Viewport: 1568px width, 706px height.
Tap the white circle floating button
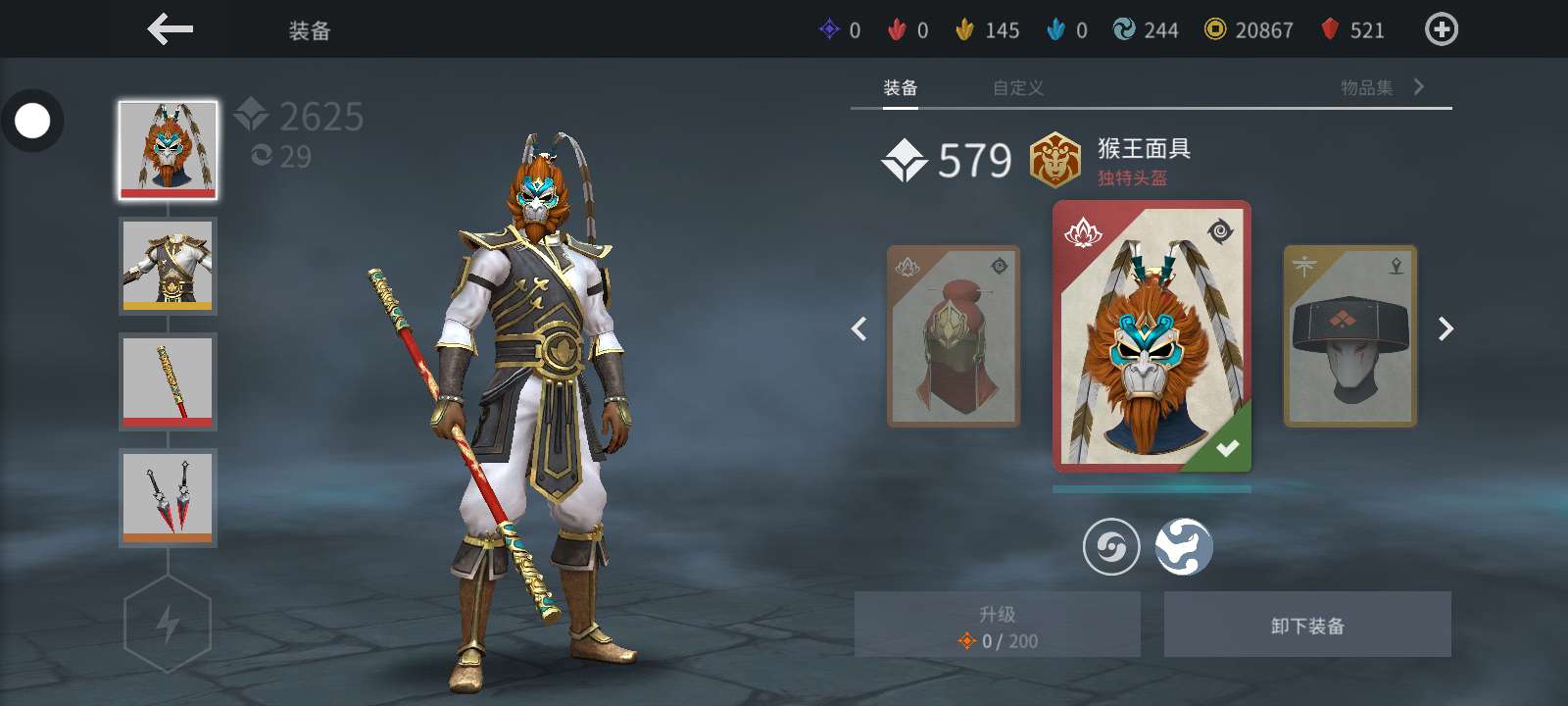32,121
